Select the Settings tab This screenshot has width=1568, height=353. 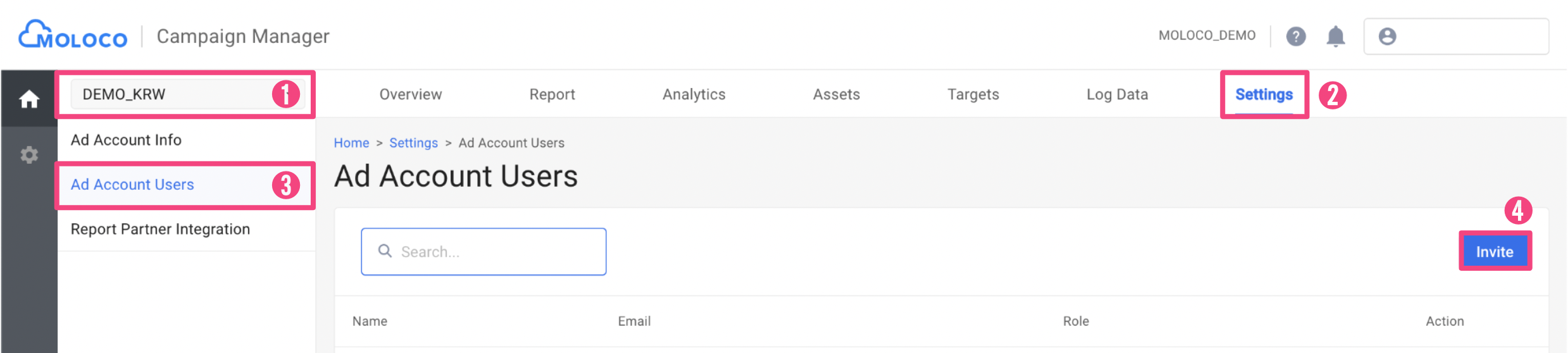pos(1264,94)
